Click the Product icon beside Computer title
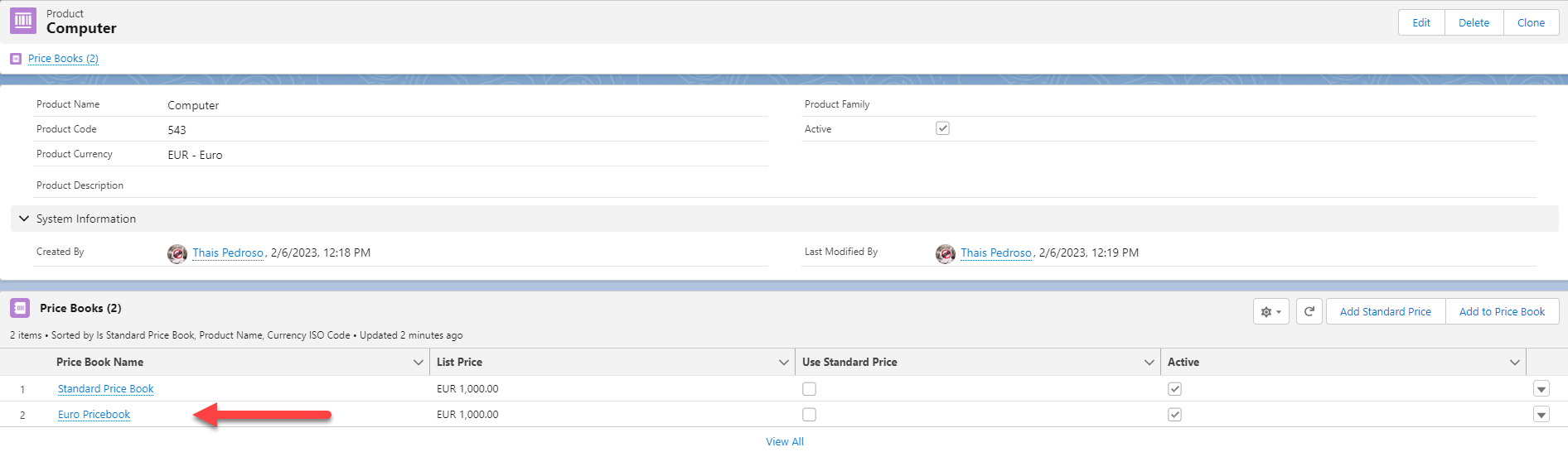The width and height of the screenshot is (1568, 452). [x=22, y=21]
